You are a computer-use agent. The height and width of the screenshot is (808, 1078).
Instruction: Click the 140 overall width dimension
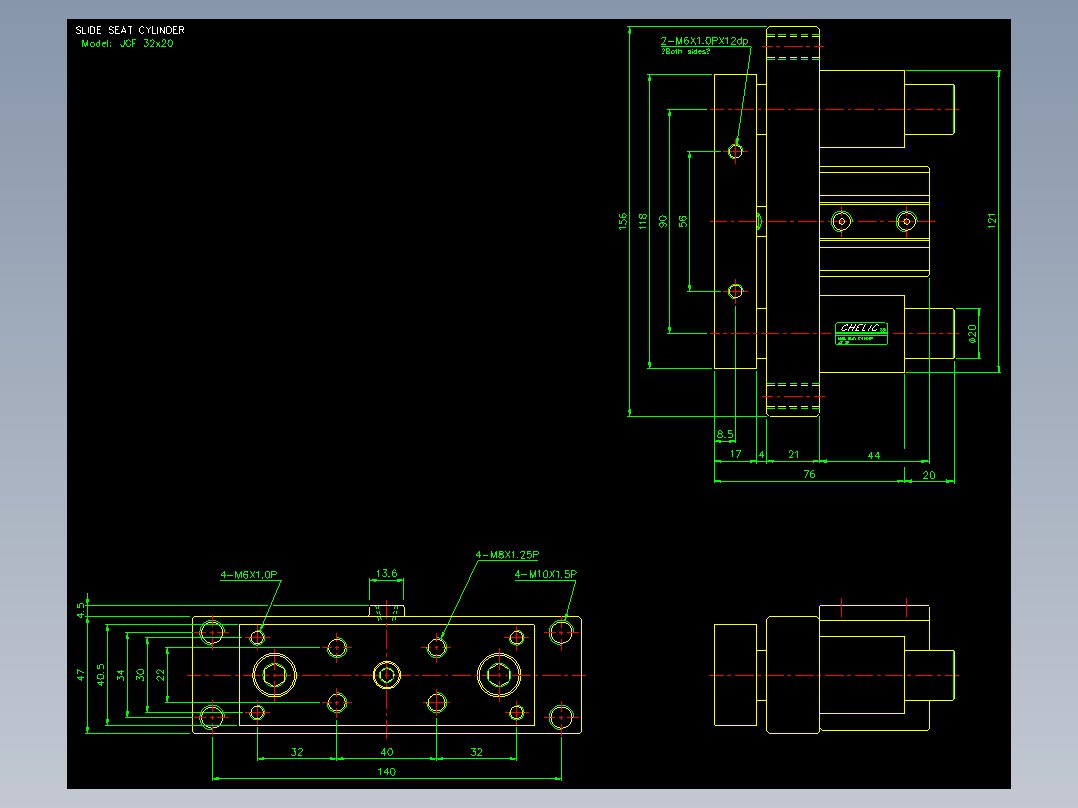[386, 772]
